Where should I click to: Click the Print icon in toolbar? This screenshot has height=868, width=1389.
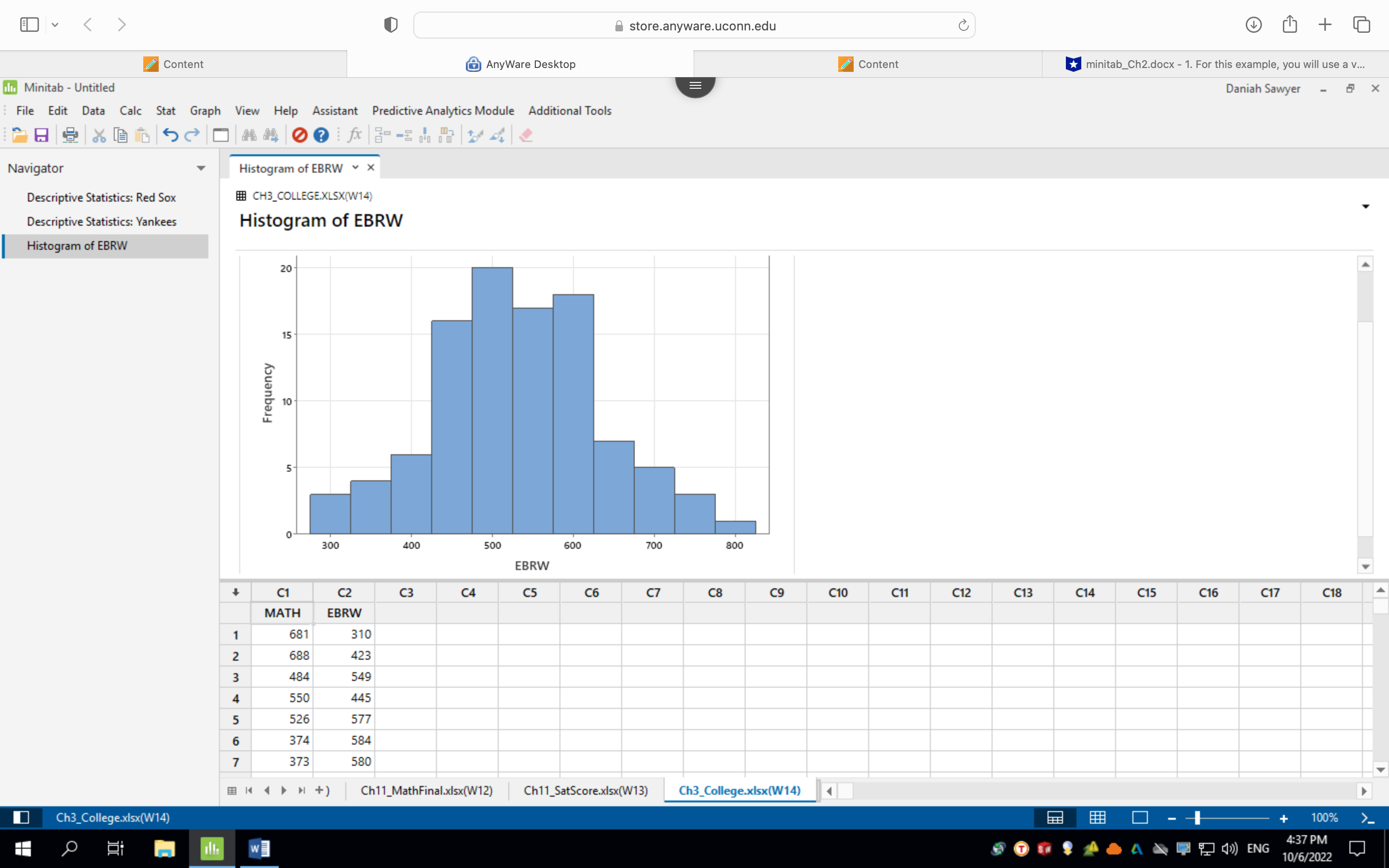pos(70,135)
